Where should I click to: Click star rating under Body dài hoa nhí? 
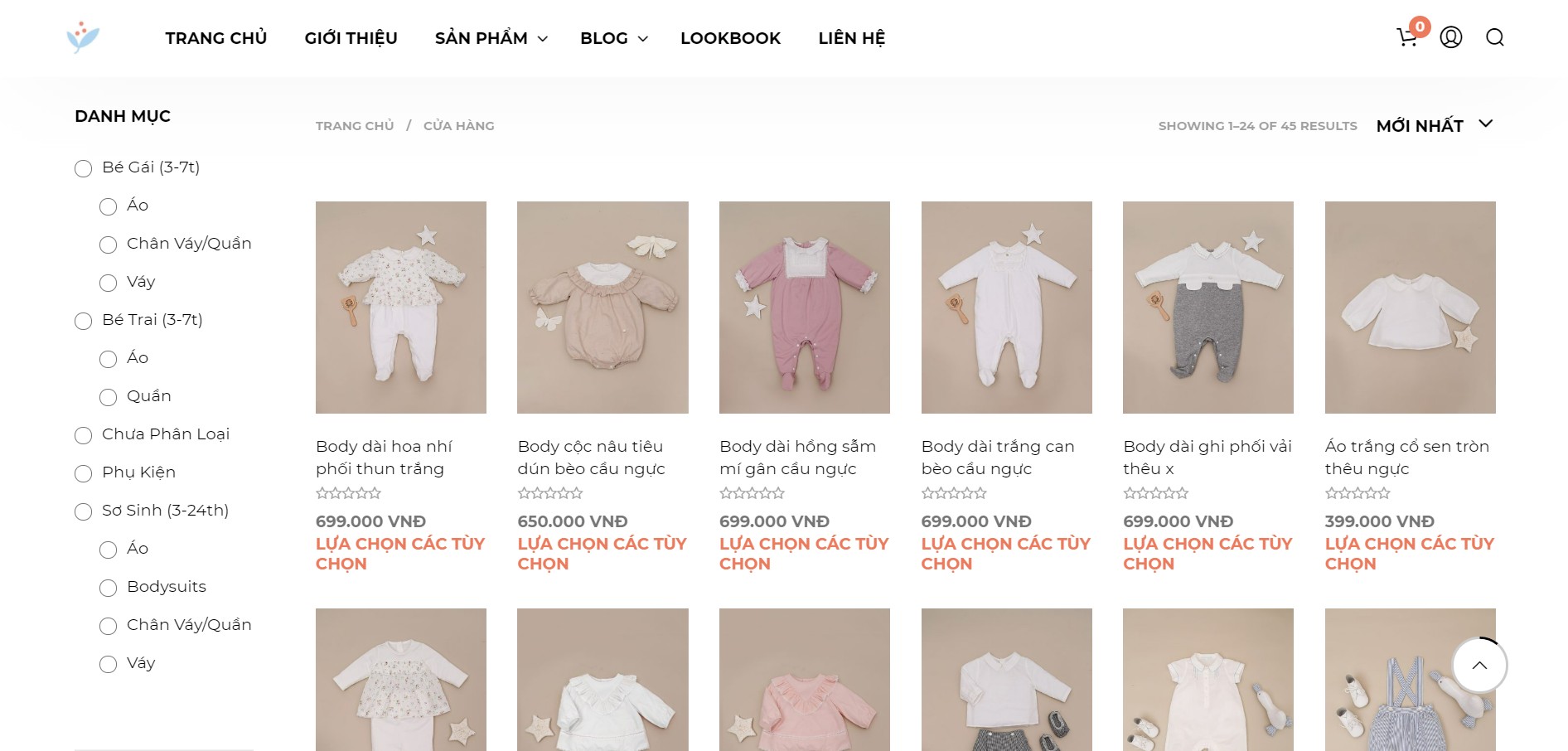(348, 493)
